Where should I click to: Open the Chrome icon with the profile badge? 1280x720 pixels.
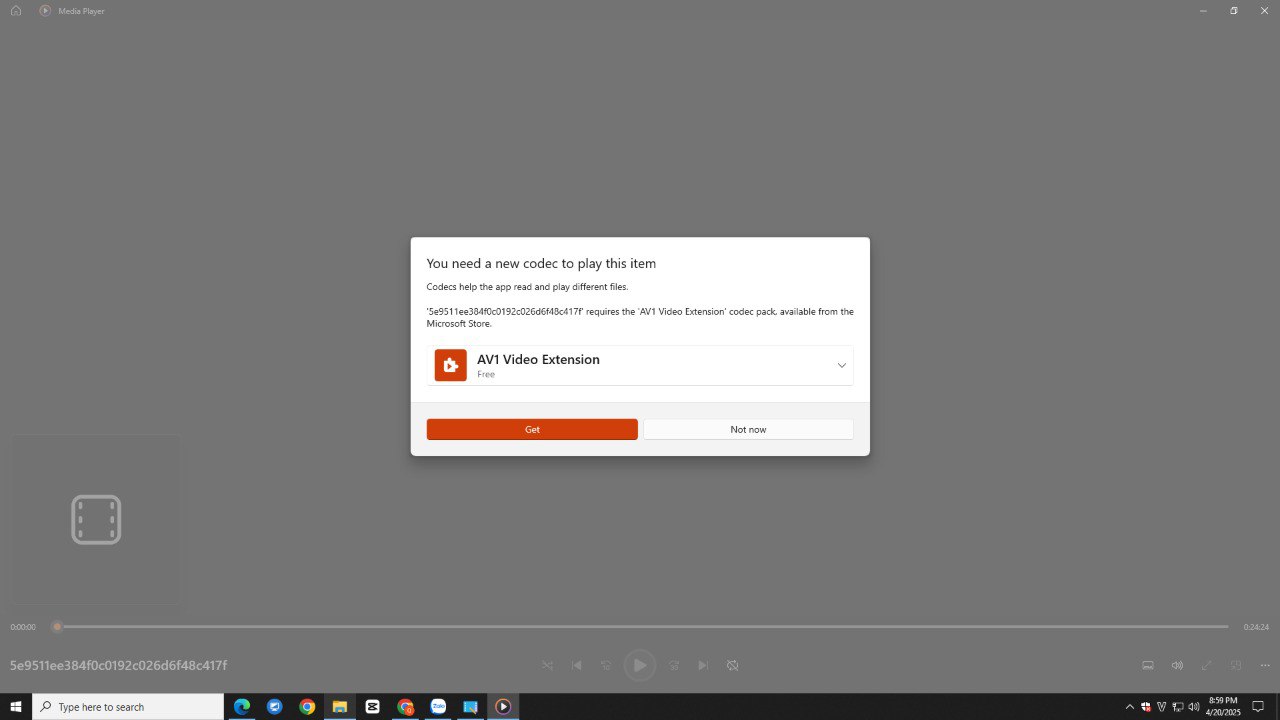click(405, 706)
